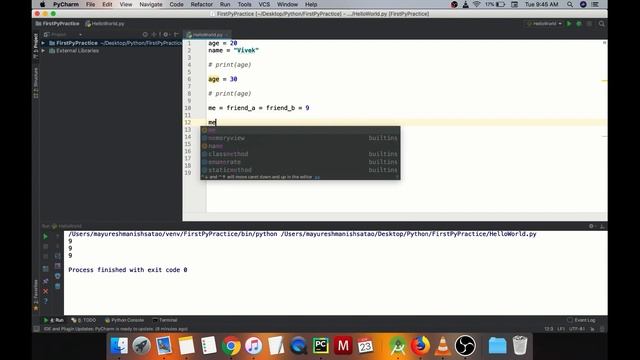The image size is (640, 360).
Task: Run HelloWorld with the green toolbar play button
Action: 569,24
